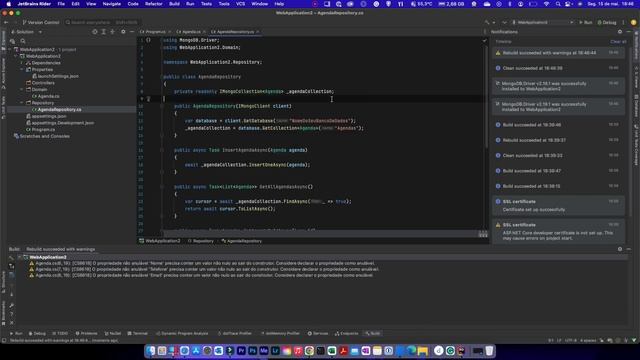Click Clear all in Notifications
Viewport: 640px width, 360px height.
tap(618, 42)
